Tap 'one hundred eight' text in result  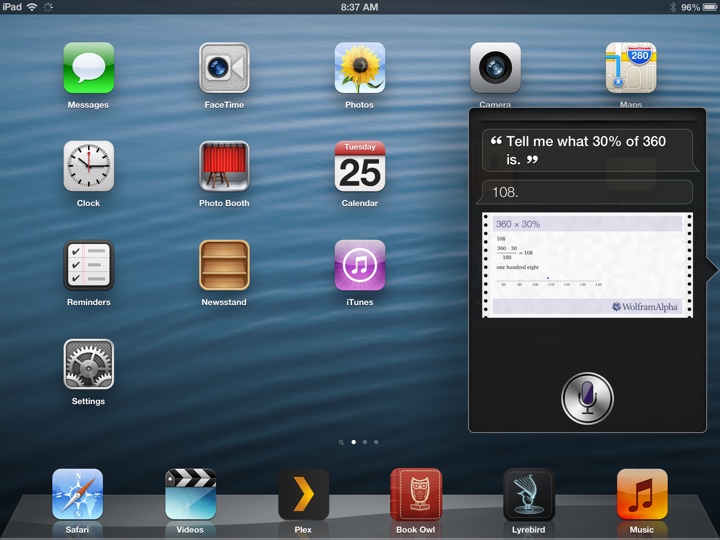[518, 267]
